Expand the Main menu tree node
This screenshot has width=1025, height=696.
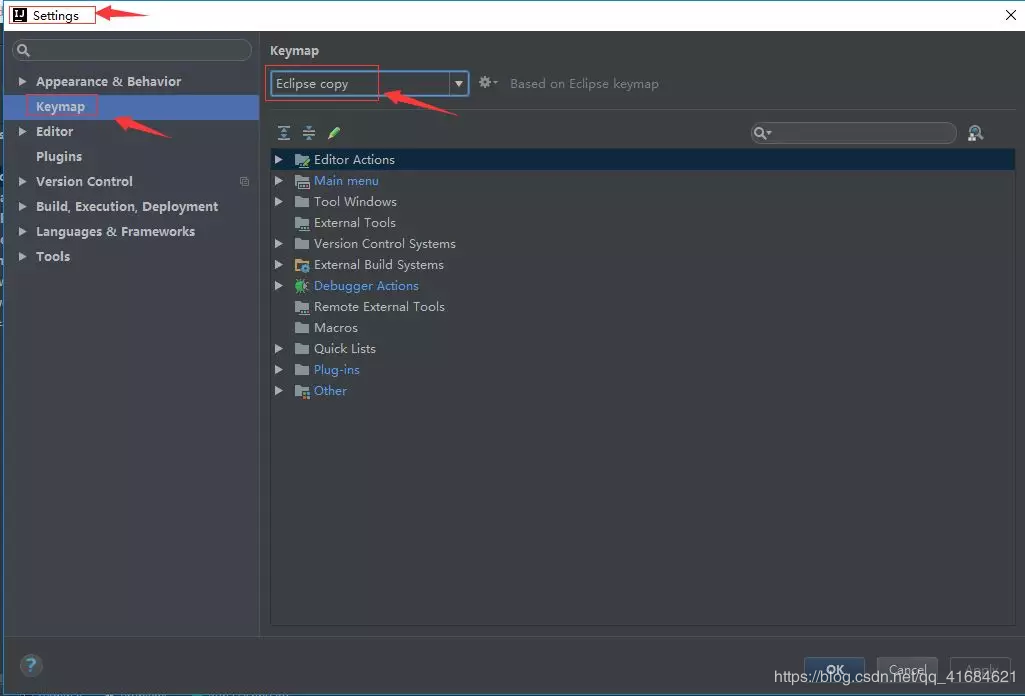(x=278, y=180)
